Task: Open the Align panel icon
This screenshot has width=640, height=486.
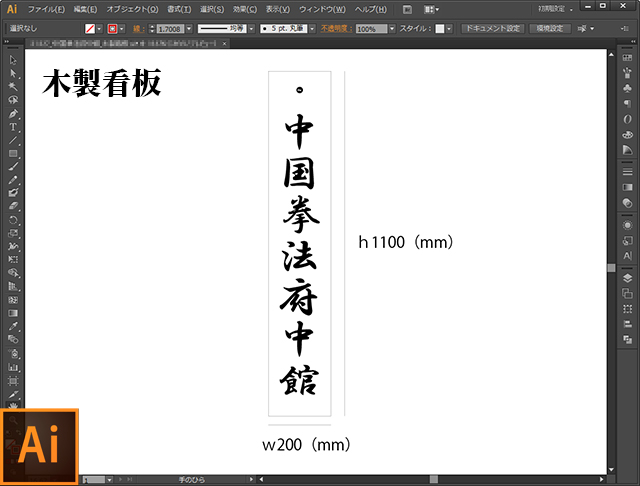Action: [x=627, y=324]
